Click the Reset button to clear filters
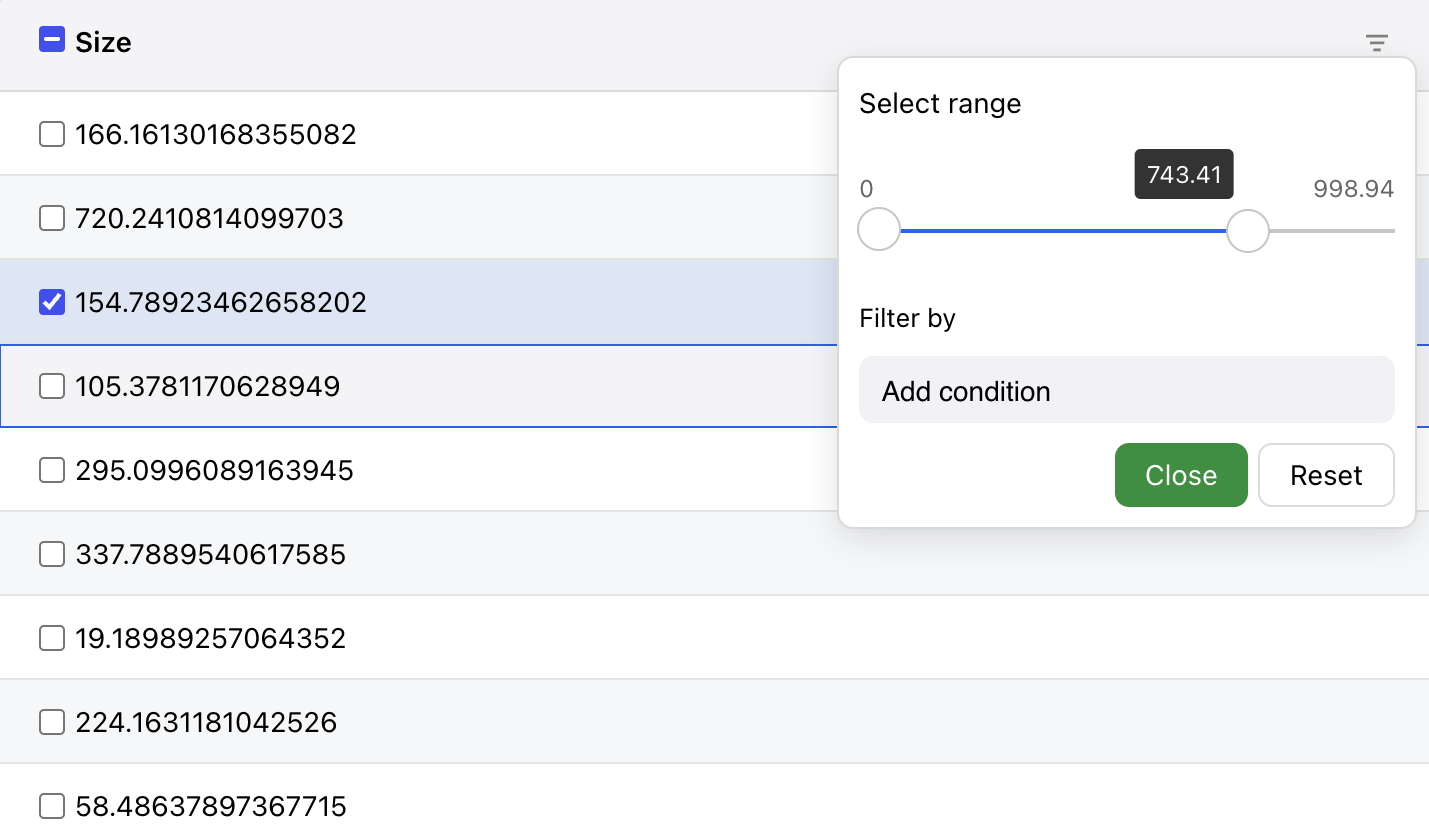 (x=1326, y=475)
